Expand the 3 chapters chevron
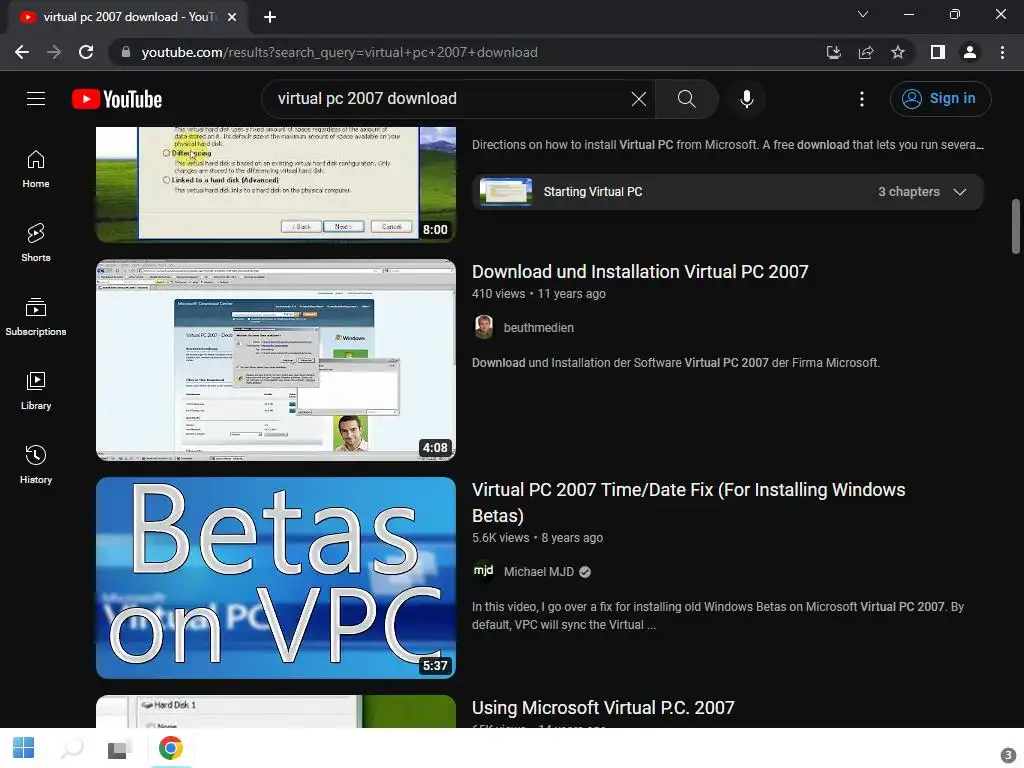This screenshot has height=768, width=1024. pos(959,192)
